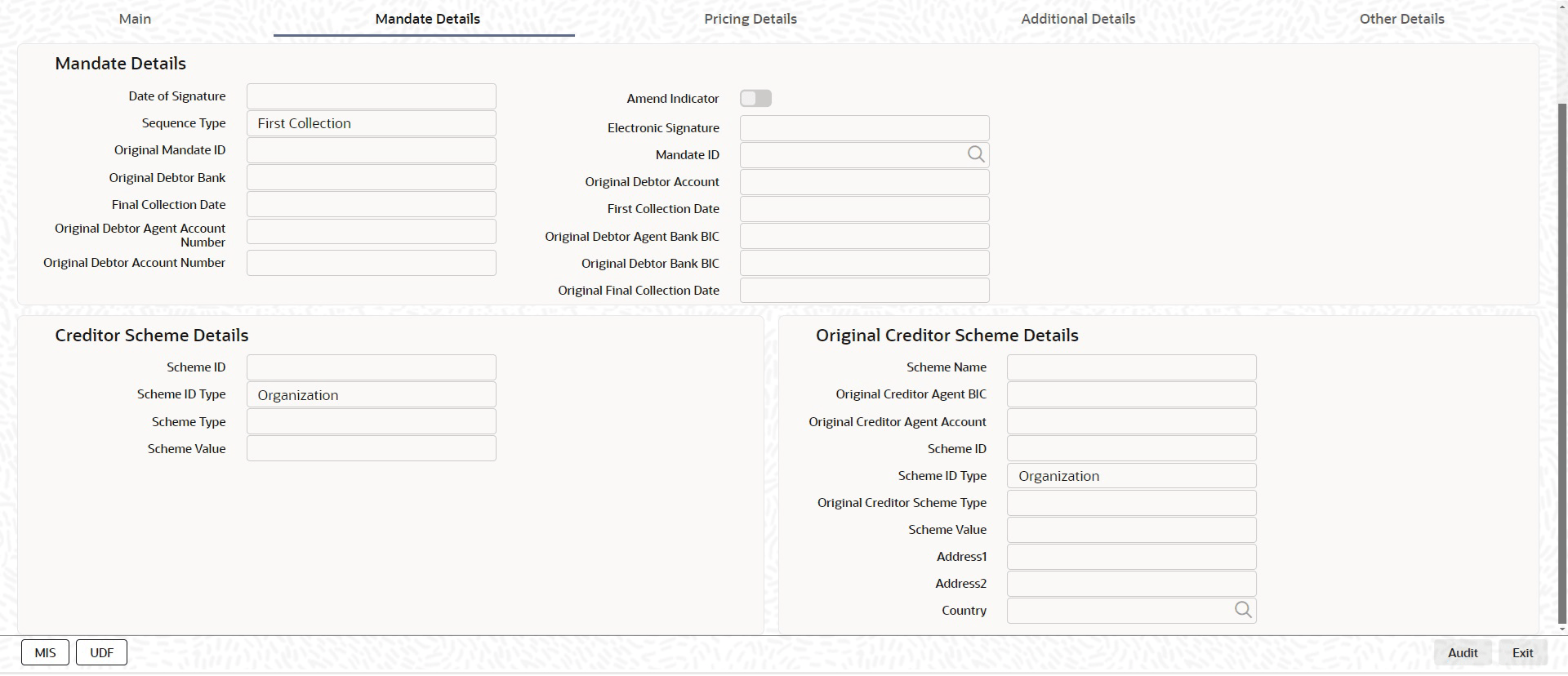Click the vertical scrollbar on the right

(1562, 363)
